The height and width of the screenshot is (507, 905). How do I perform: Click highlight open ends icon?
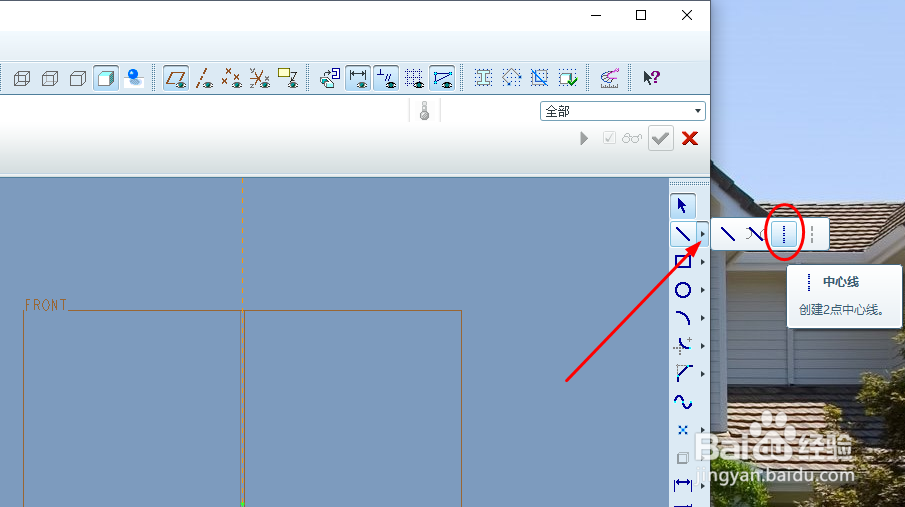coord(511,78)
